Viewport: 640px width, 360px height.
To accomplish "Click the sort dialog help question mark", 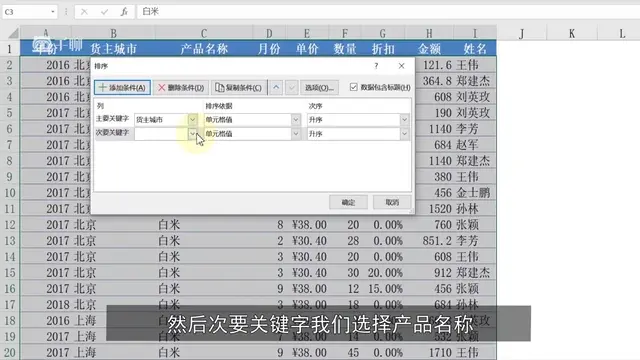I will (376, 66).
